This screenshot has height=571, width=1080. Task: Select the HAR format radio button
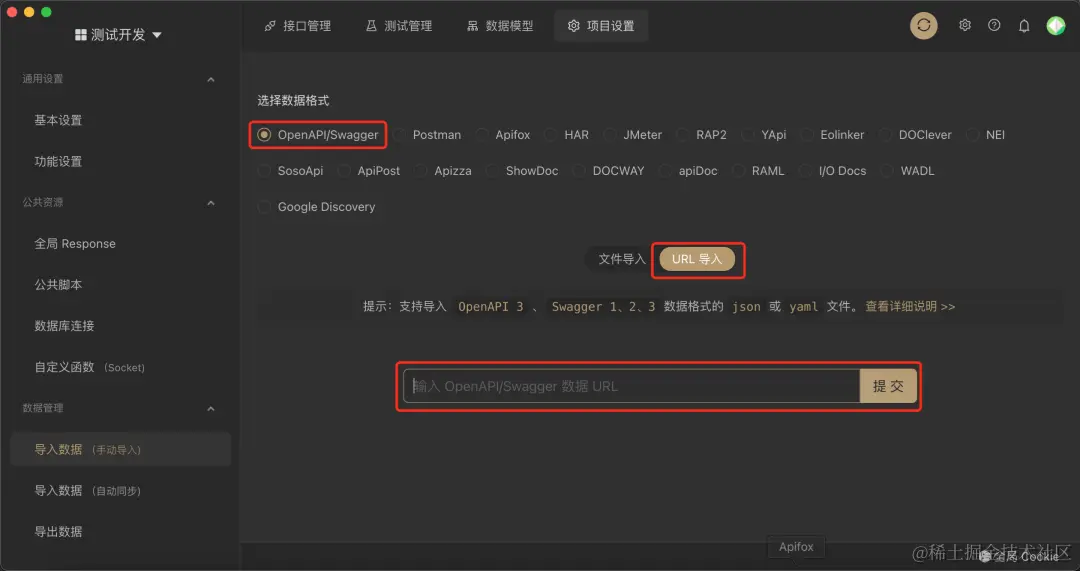point(550,134)
